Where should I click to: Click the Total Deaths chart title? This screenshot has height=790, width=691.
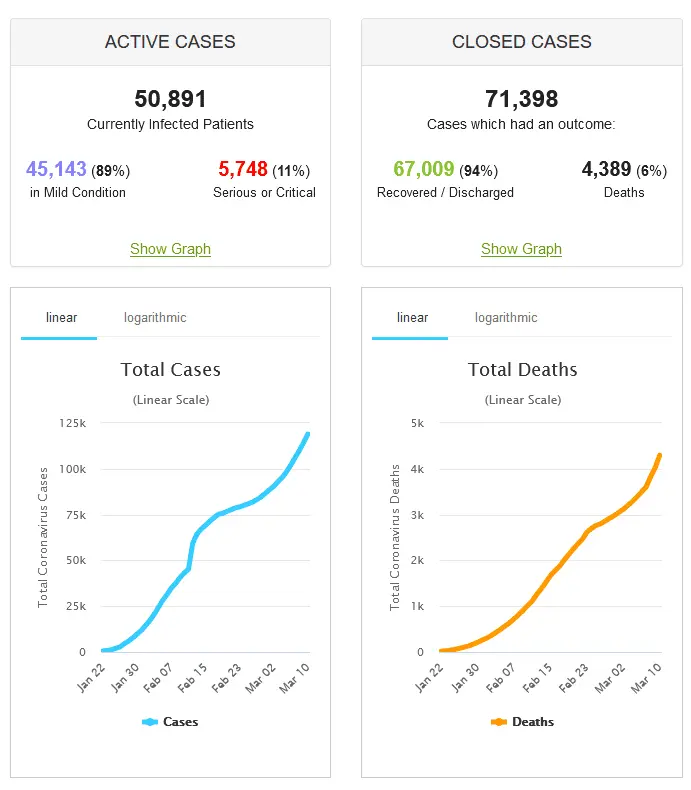click(x=522, y=370)
